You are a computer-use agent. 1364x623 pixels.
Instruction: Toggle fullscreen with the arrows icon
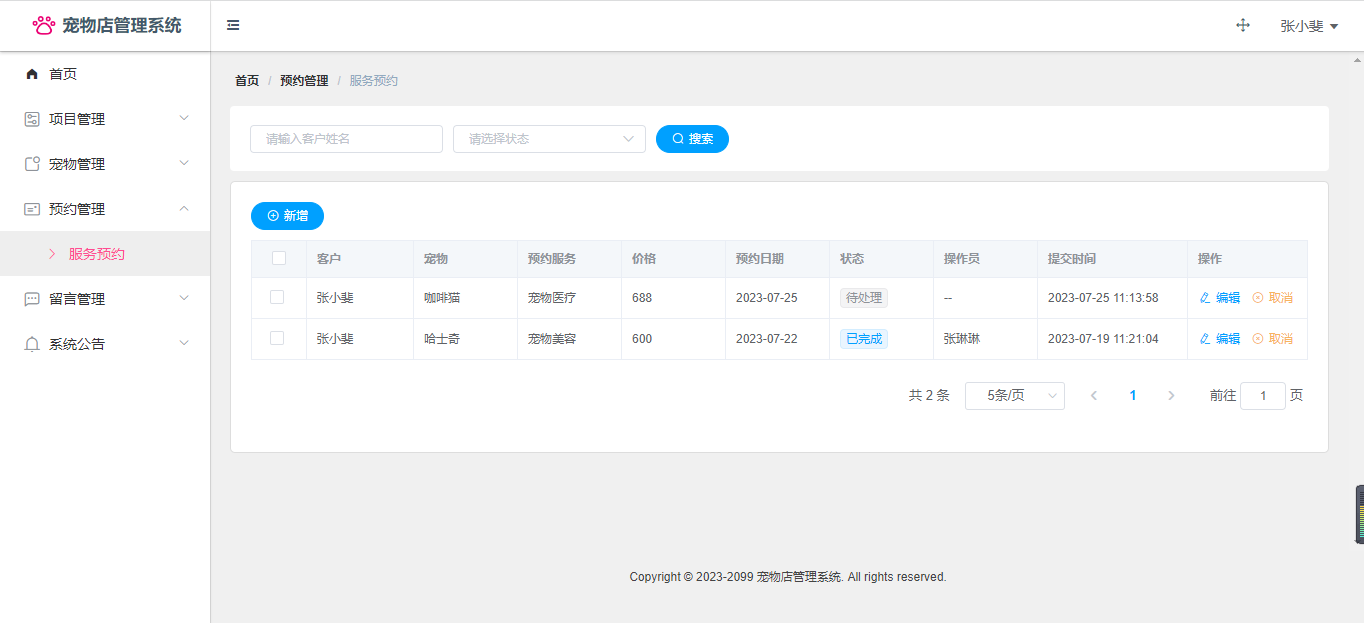tap(1243, 26)
